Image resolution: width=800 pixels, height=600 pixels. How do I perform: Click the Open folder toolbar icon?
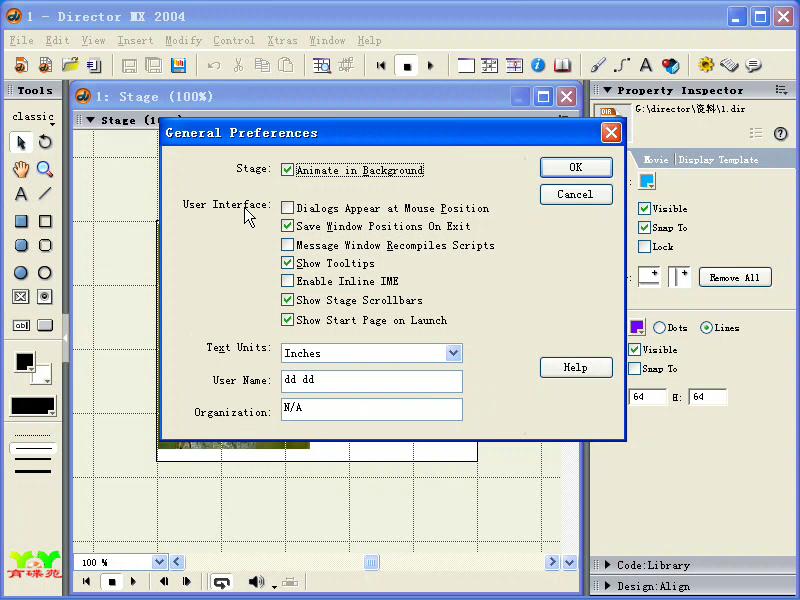pos(70,65)
